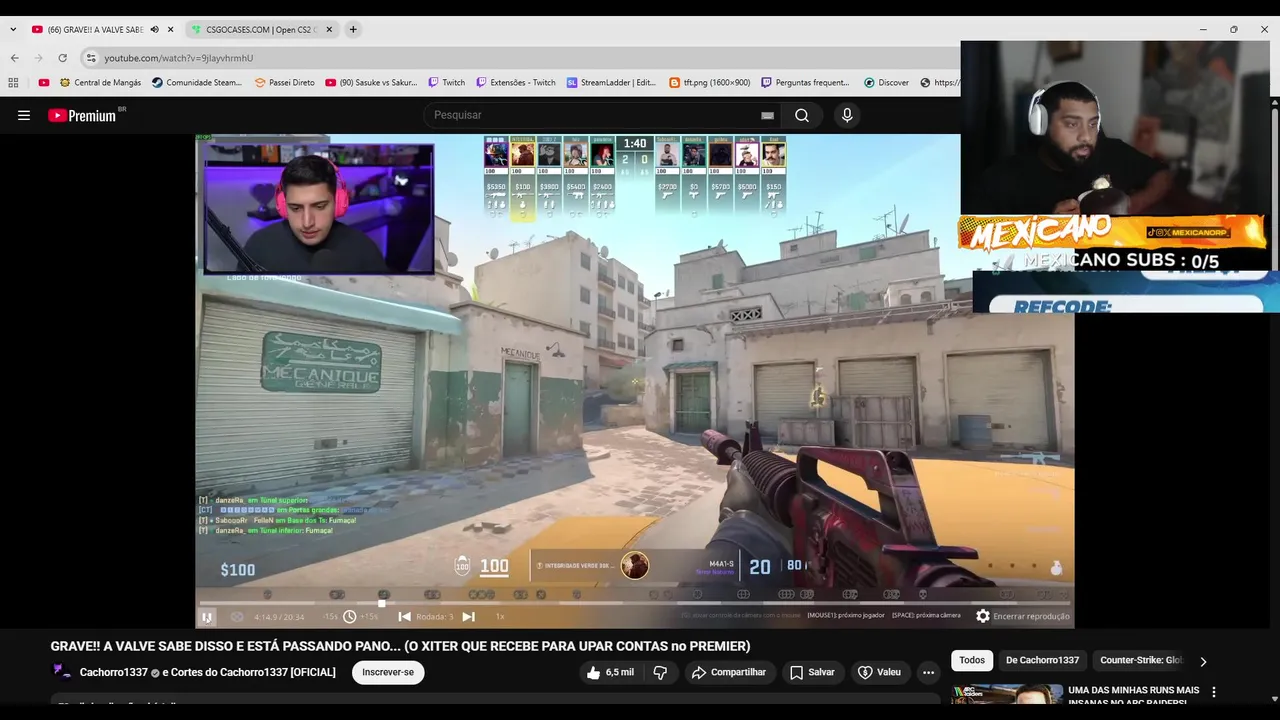Subscribe with the Inscrever-se button
The height and width of the screenshot is (720, 1280).
pos(388,672)
